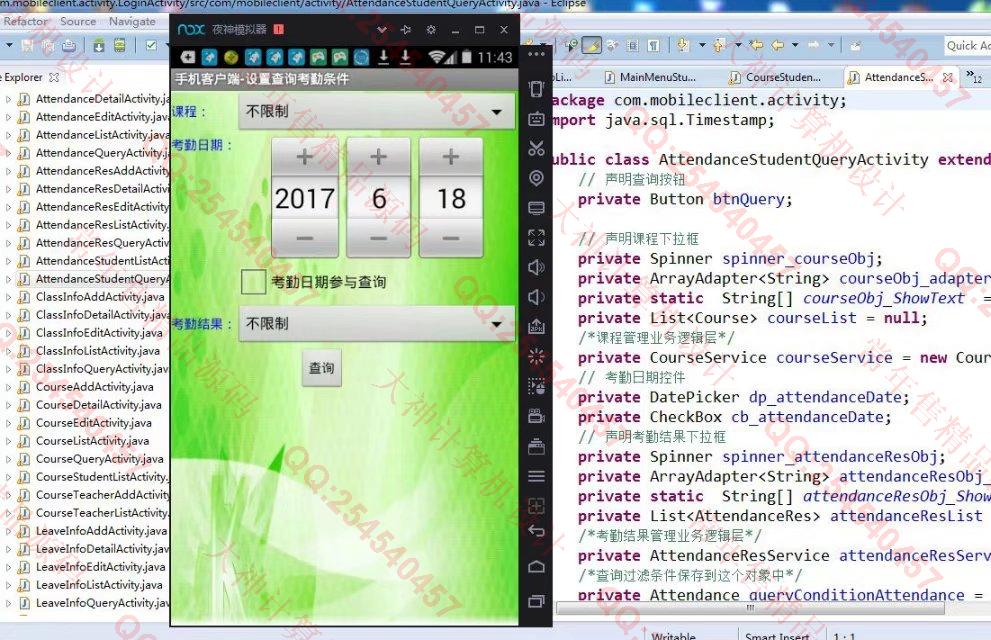991x640 pixels.
Task: Click the Next Annotation arrow icon
Action: (683, 45)
